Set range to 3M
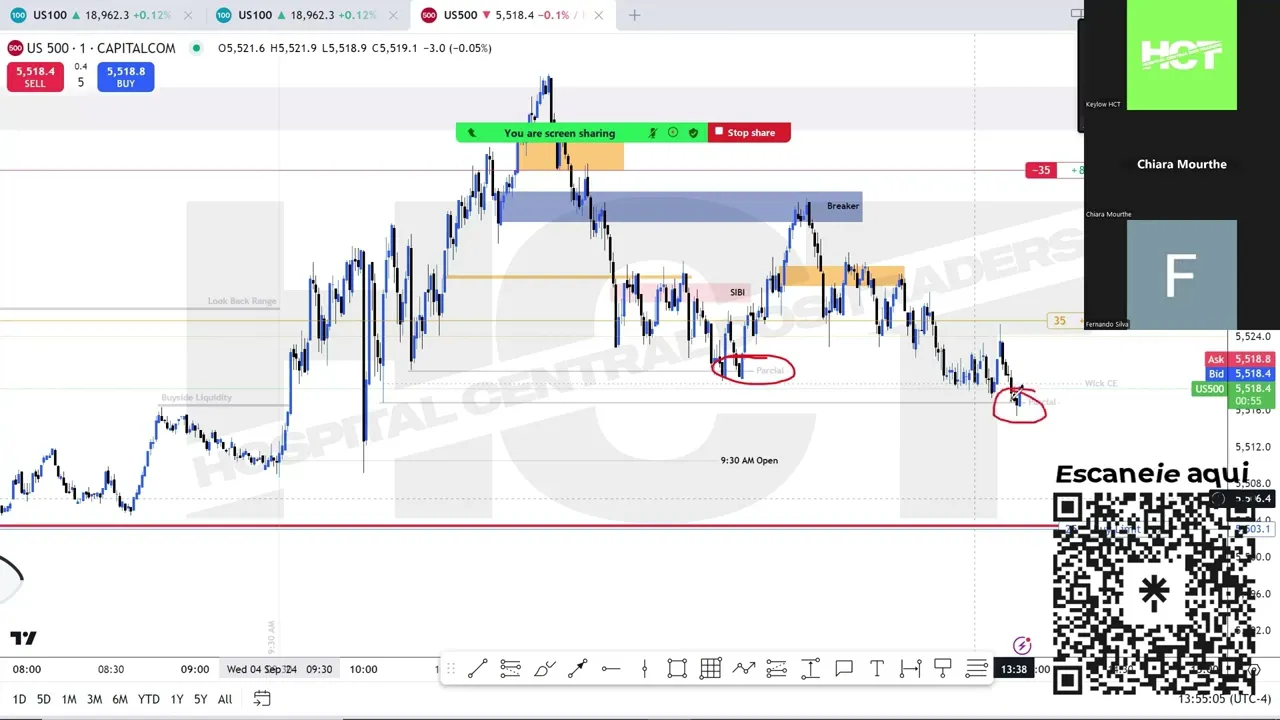This screenshot has height=720, width=1280. [94, 699]
